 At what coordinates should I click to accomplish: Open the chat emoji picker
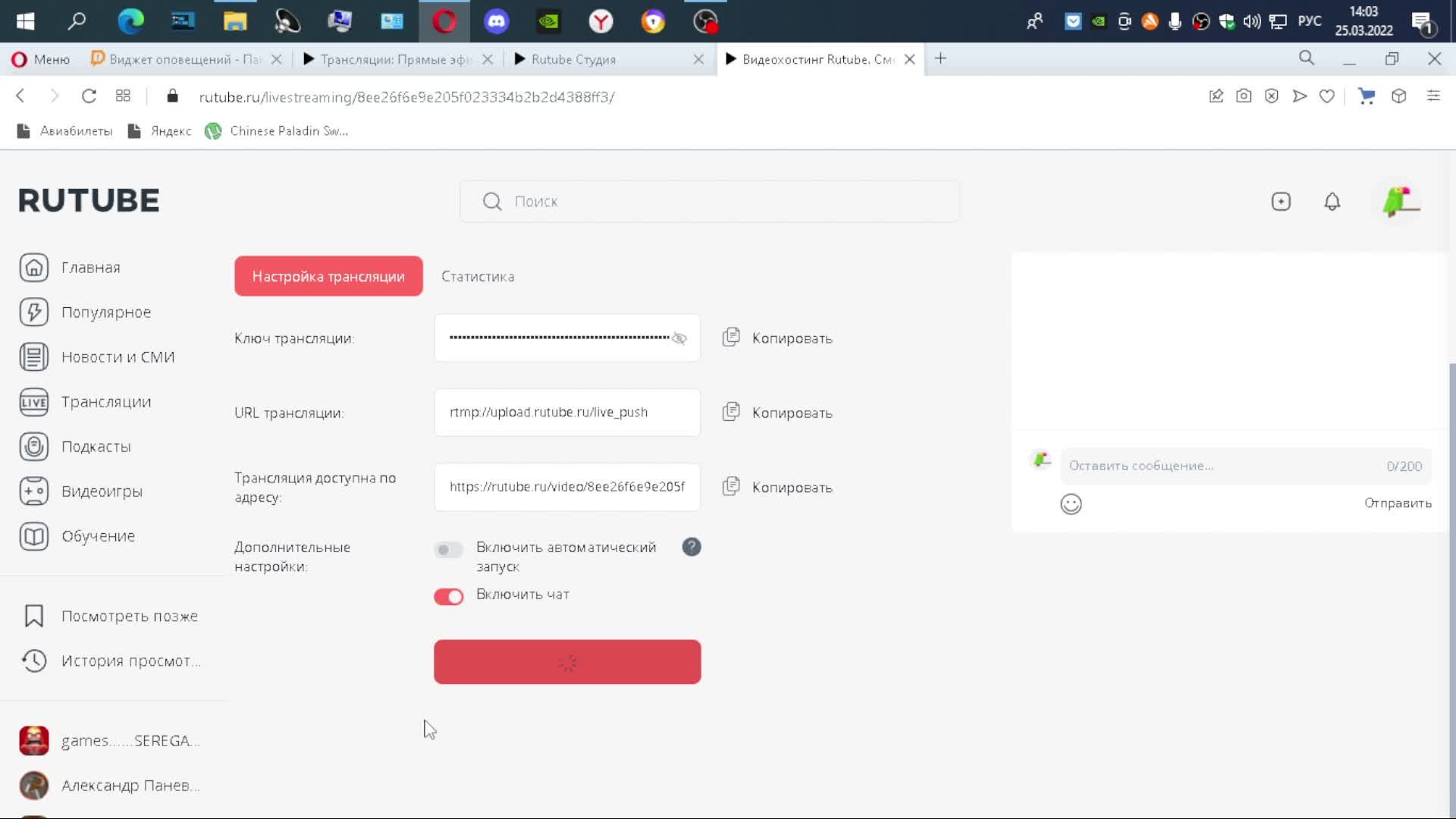pos(1071,504)
